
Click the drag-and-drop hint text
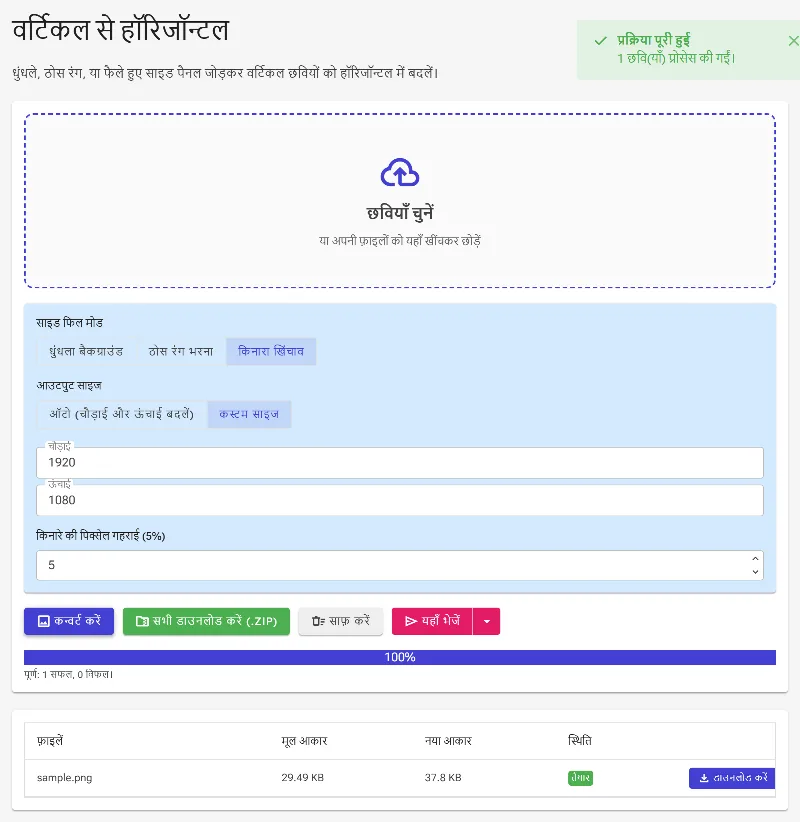coord(399,241)
